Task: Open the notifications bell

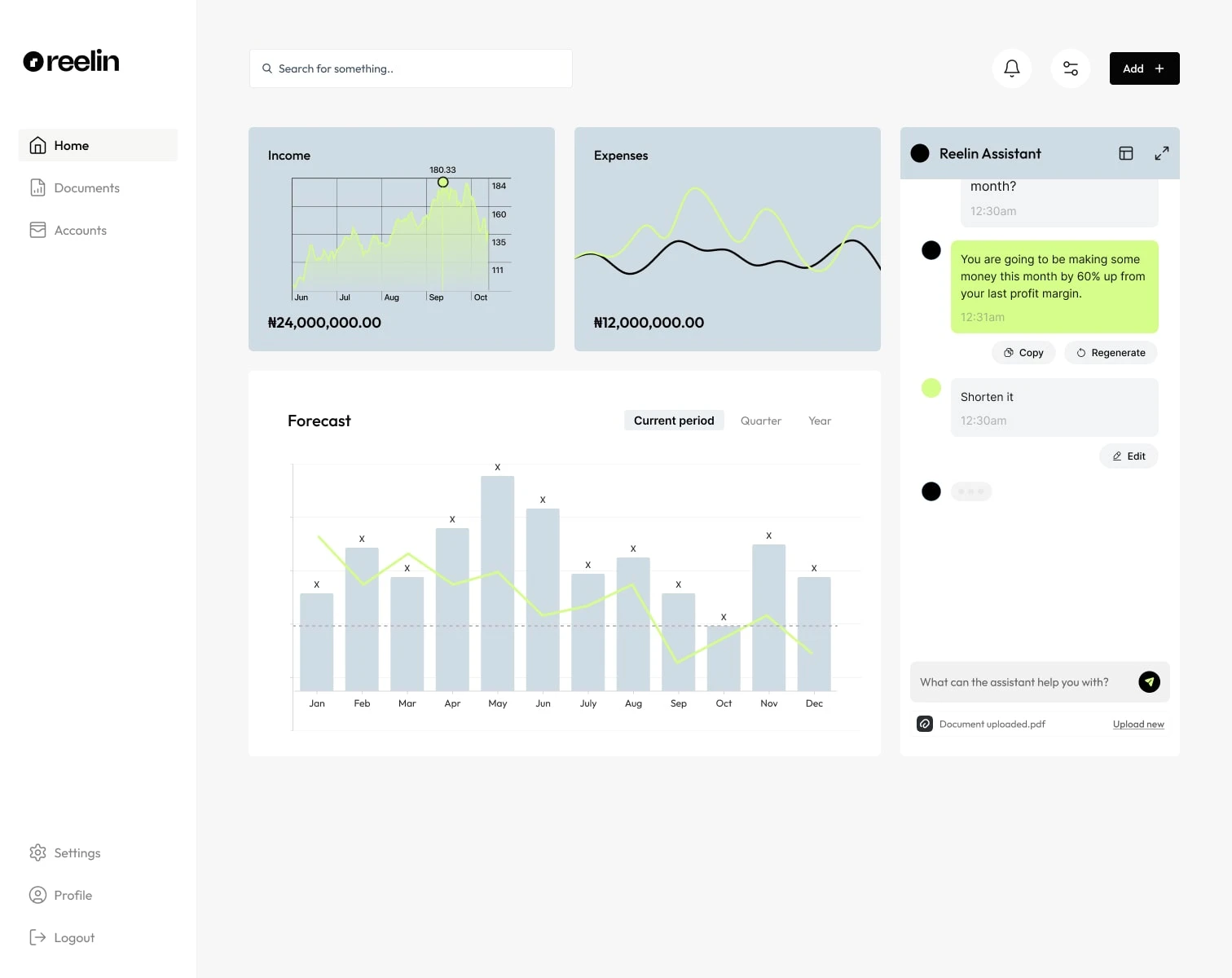Action: (1012, 68)
